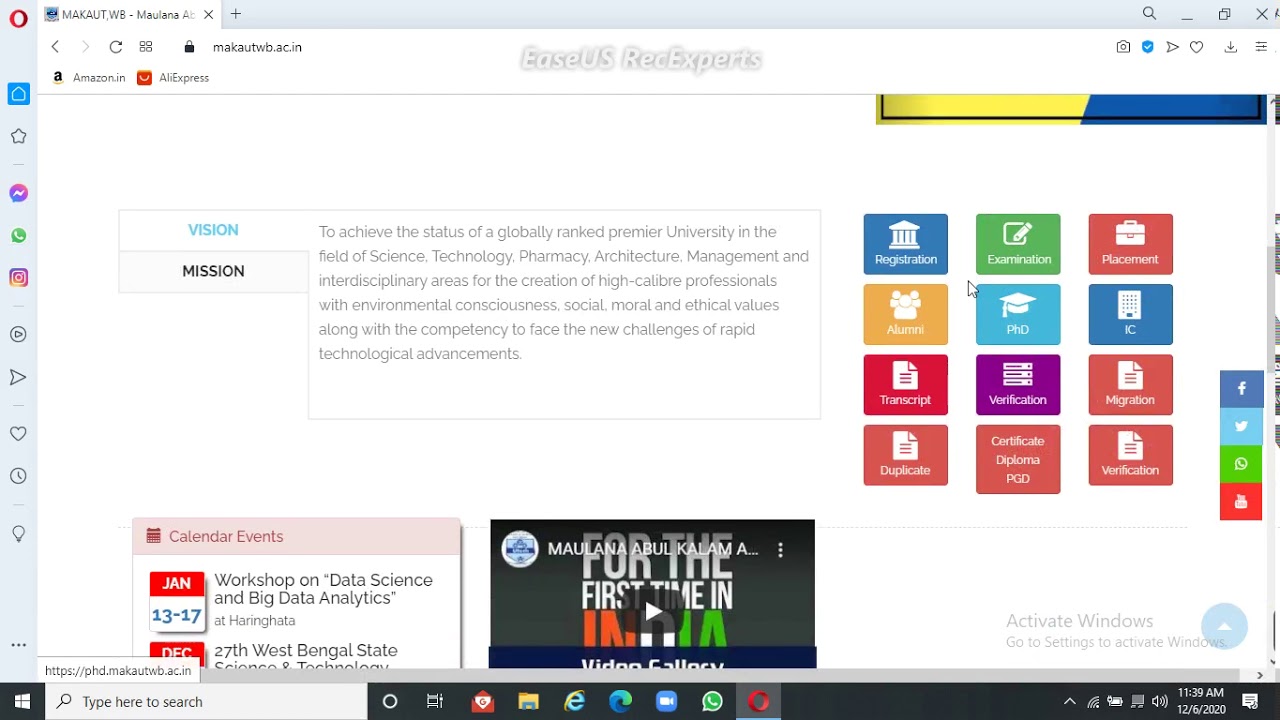Go back in browser
The width and height of the screenshot is (1280, 720).
55,47
